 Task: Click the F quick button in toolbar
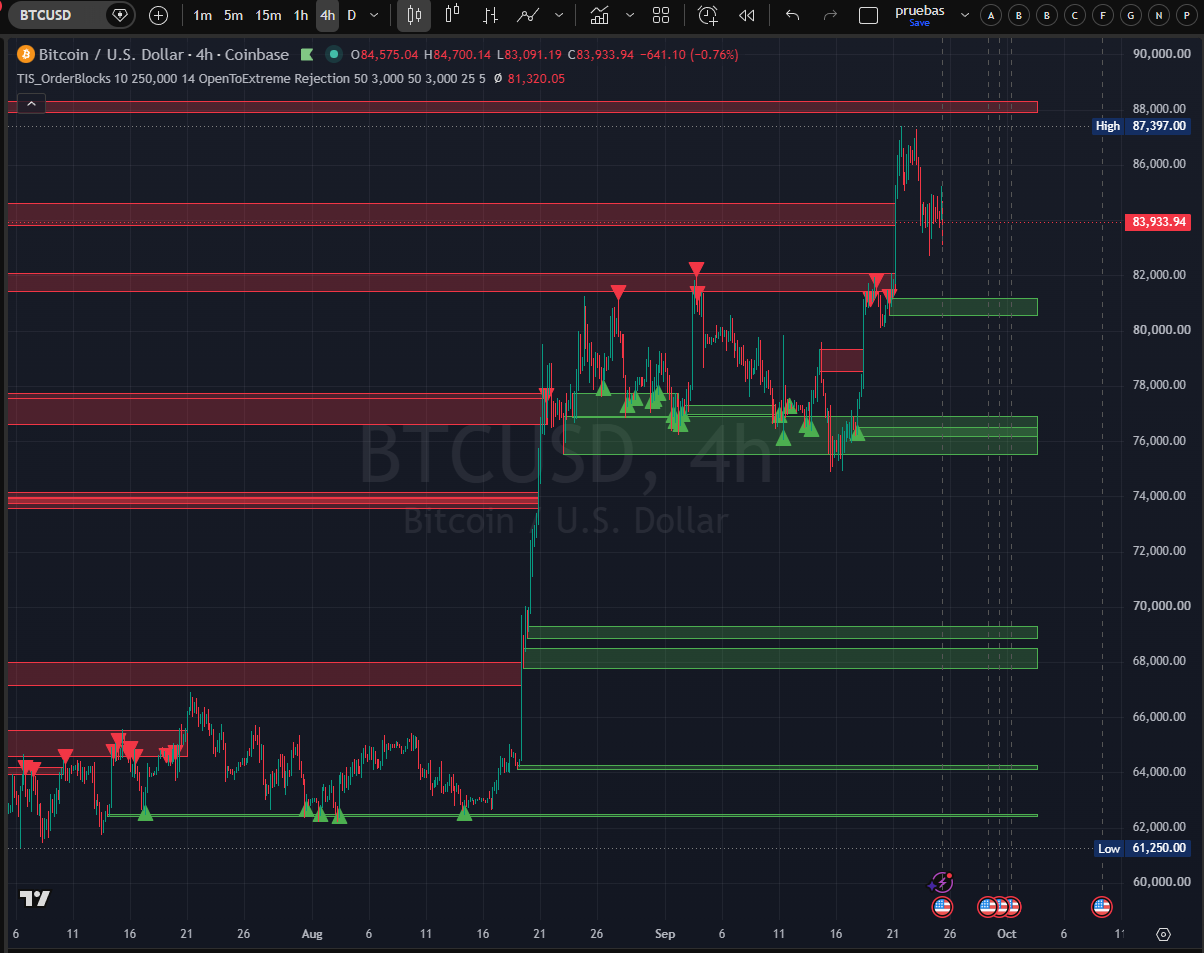point(1102,15)
